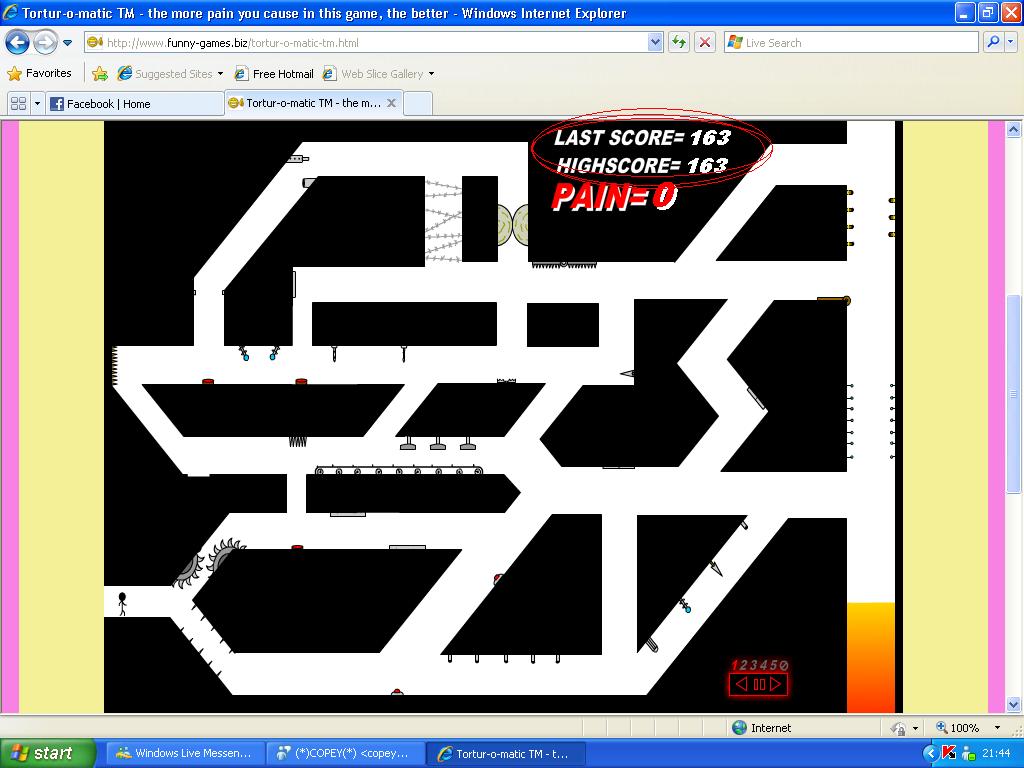Click the red Stop loading icon
1024x768 pixels.
coord(703,42)
